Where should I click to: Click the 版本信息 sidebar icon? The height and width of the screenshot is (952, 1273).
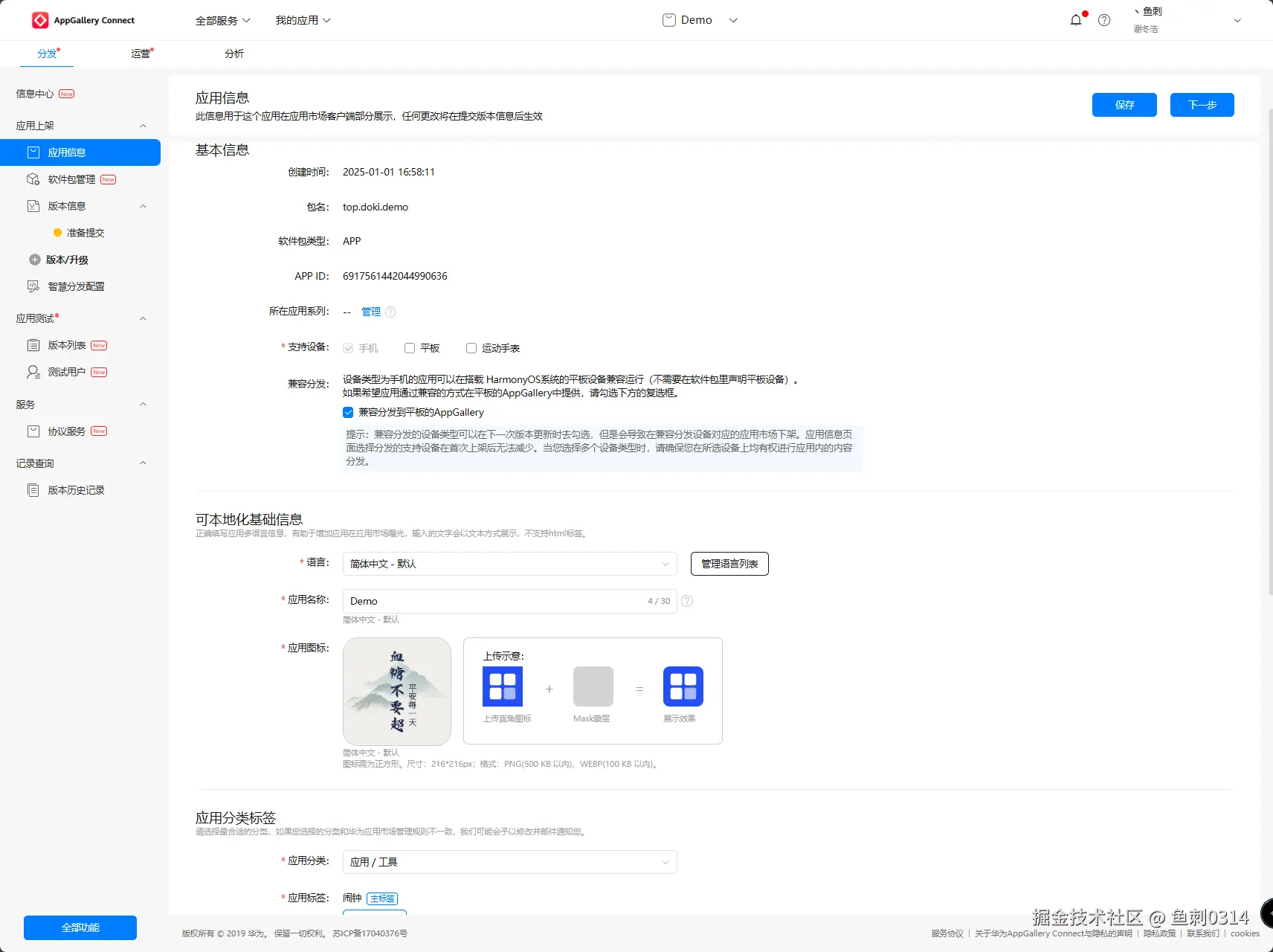[x=33, y=206]
